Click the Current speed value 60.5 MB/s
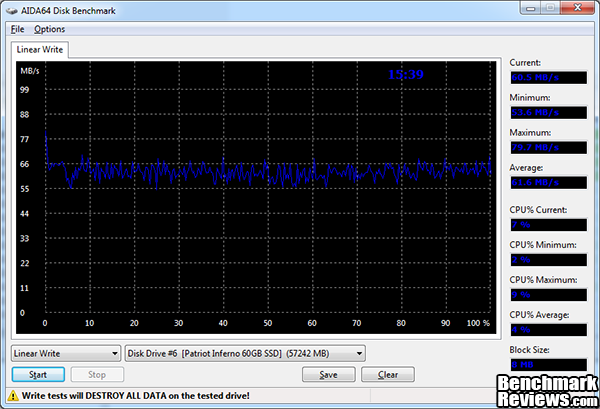This screenshot has height=409, width=600. [x=548, y=78]
